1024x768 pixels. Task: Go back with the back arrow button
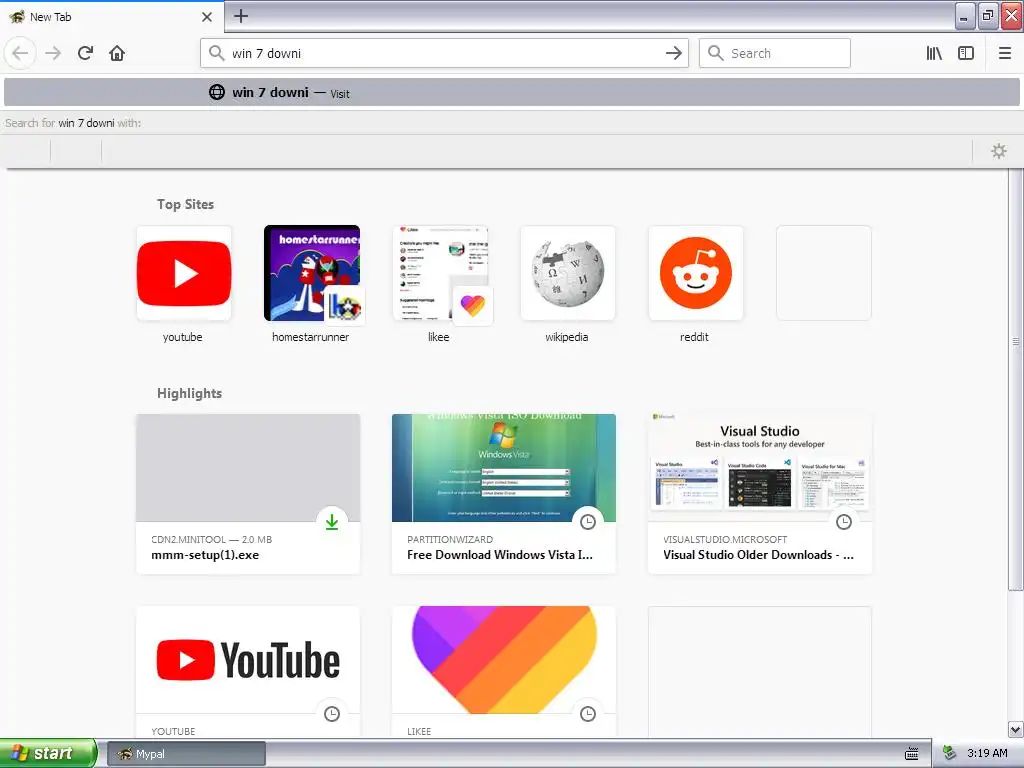[x=20, y=53]
